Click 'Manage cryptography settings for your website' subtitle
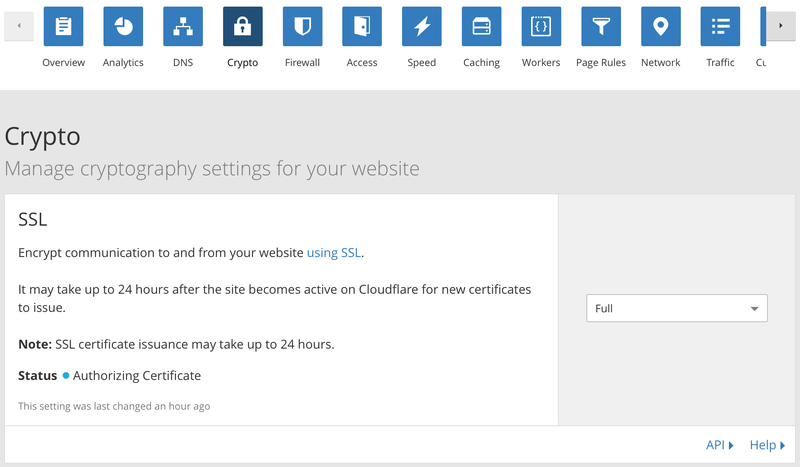This screenshot has height=467, width=800. pyautogui.click(x=212, y=169)
